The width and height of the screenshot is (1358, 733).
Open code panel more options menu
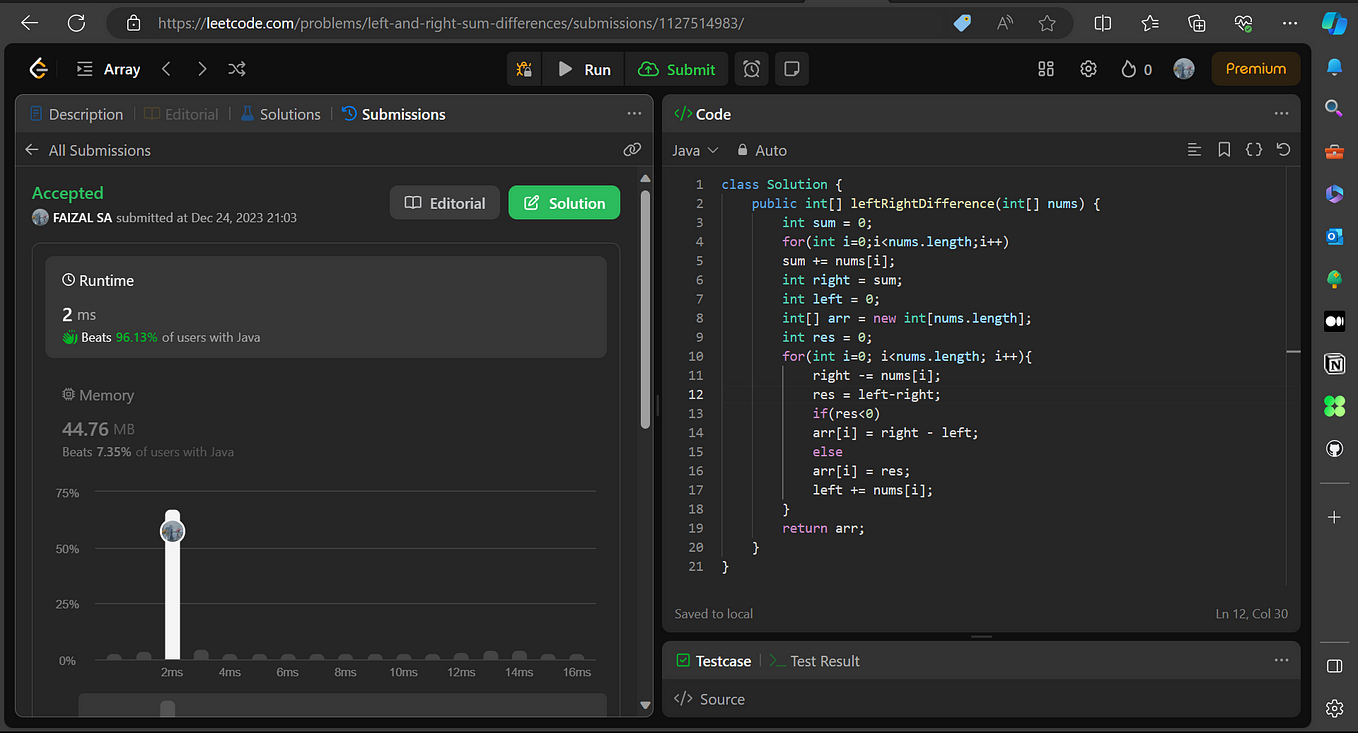(x=1282, y=114)
